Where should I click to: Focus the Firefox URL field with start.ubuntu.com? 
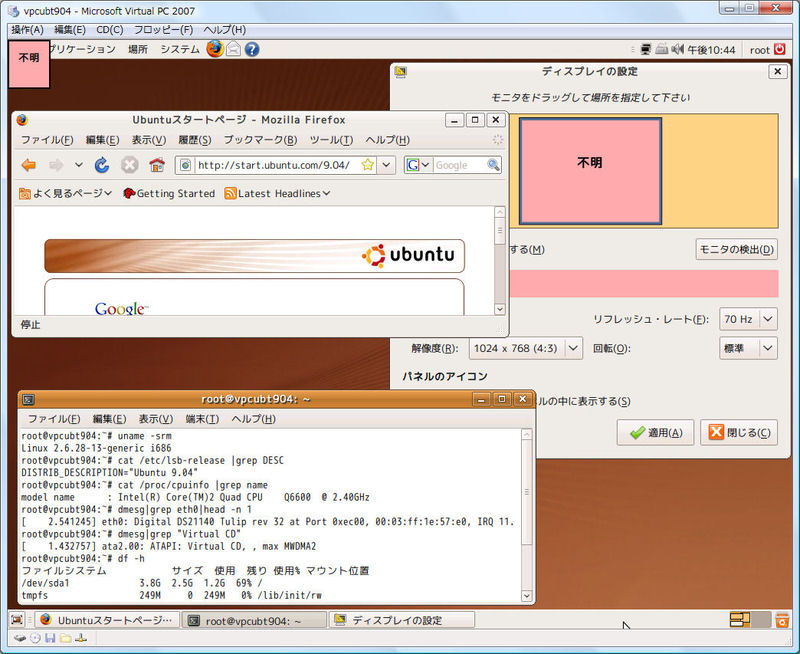[276, 165]
